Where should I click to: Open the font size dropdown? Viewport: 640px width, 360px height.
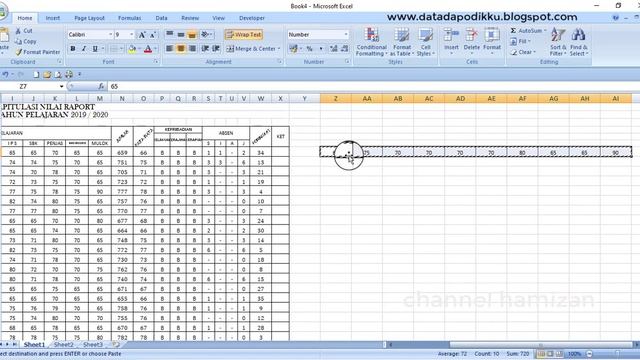click(x=131, y=35)
